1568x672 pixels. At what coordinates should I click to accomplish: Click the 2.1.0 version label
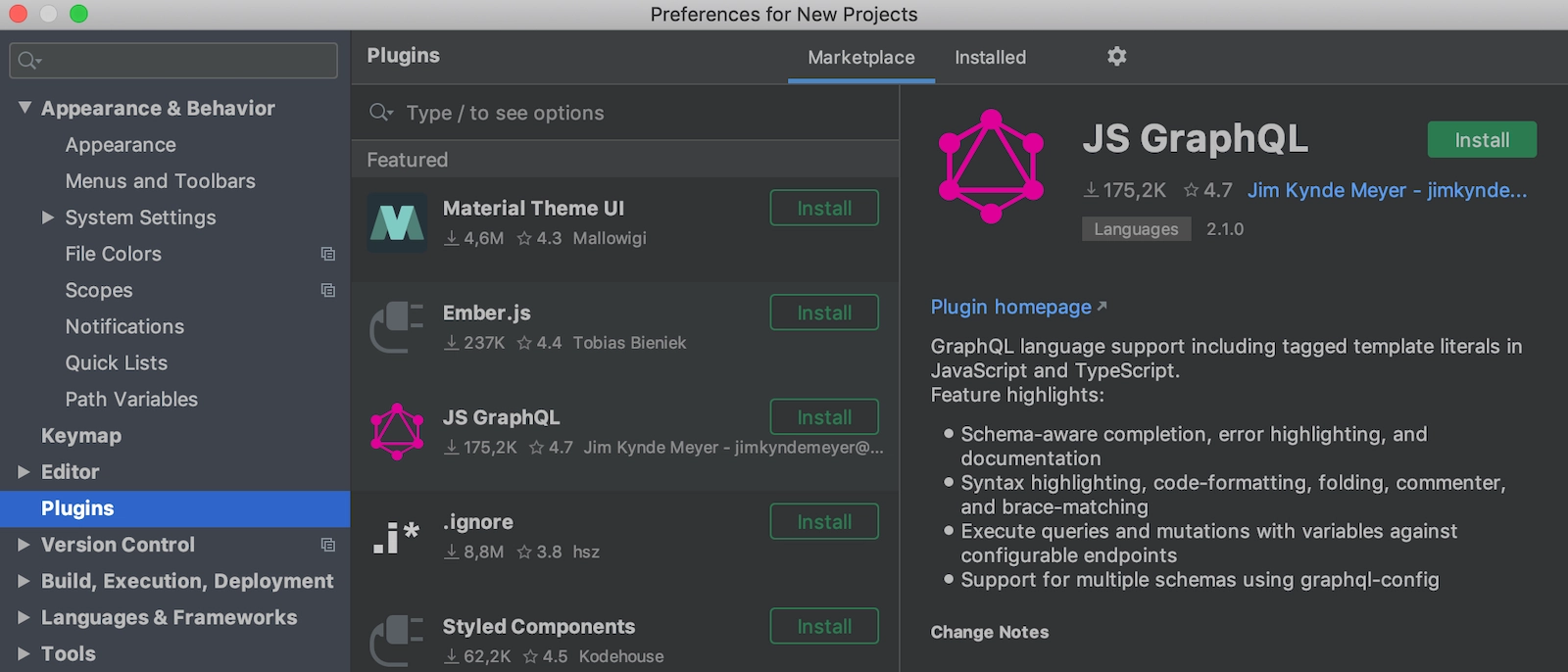[1225, 229]
